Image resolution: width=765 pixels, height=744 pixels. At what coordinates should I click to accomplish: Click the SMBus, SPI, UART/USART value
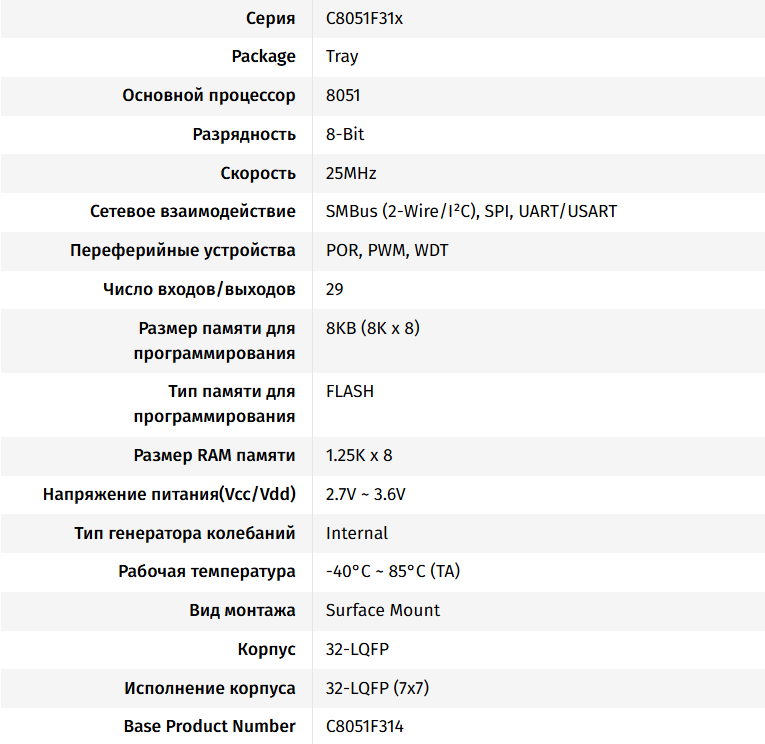point(471,211)
